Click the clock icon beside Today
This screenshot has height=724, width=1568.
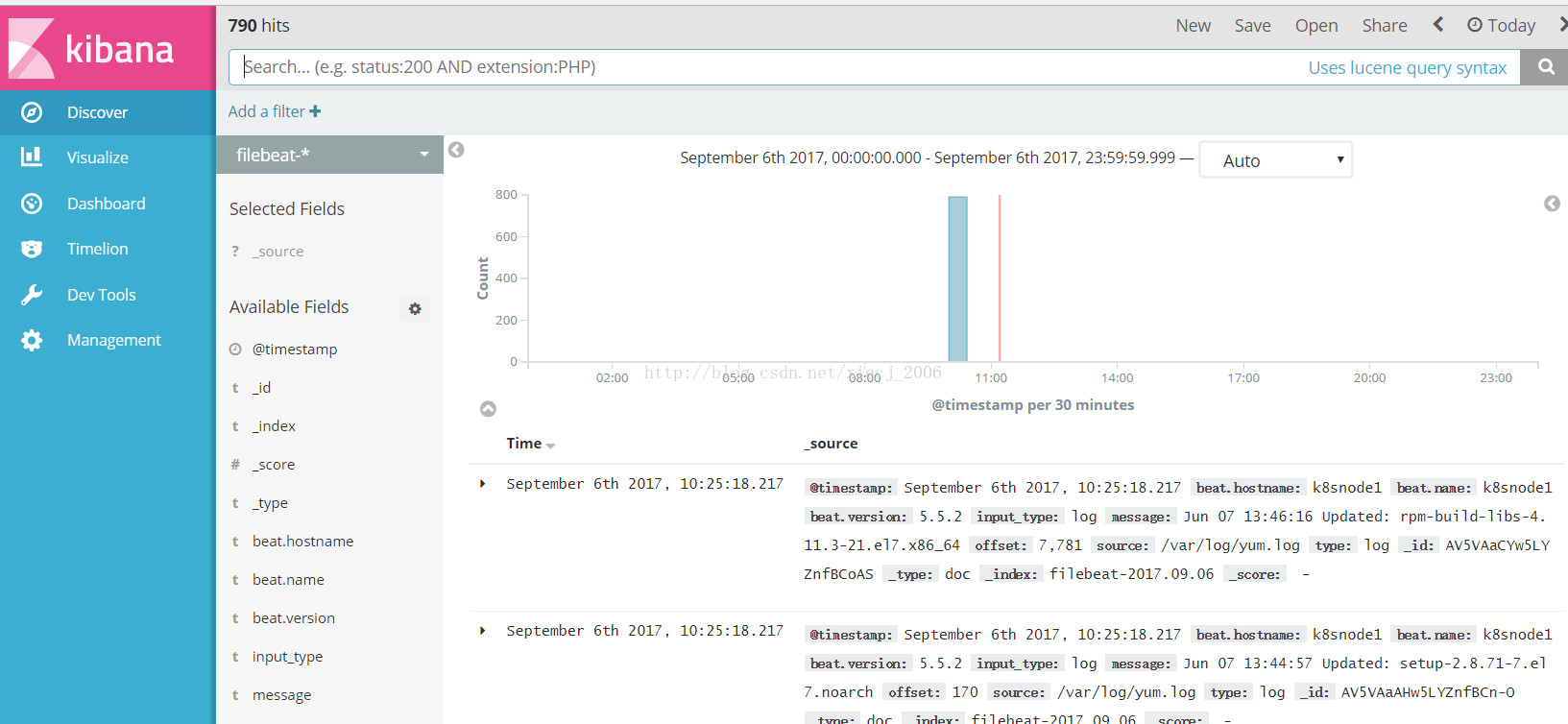(x=1475, y=25)
